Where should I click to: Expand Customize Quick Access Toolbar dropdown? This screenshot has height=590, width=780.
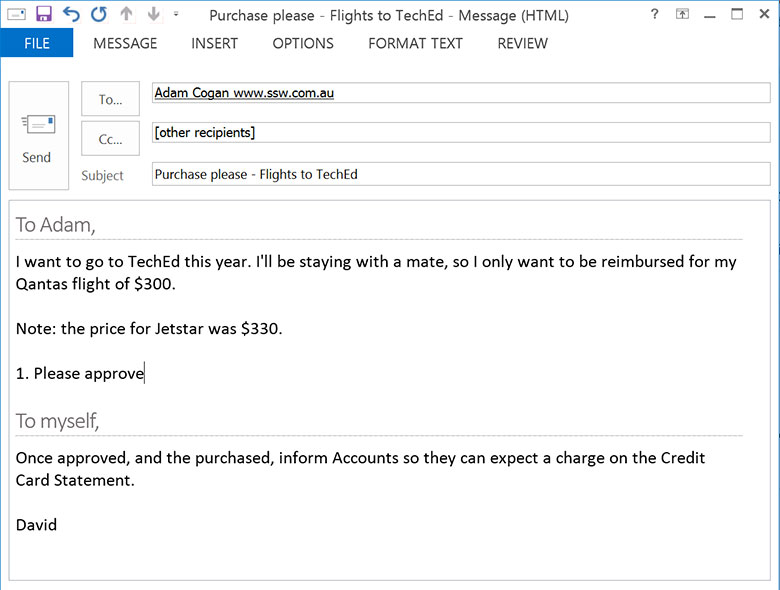click(176, 15)
